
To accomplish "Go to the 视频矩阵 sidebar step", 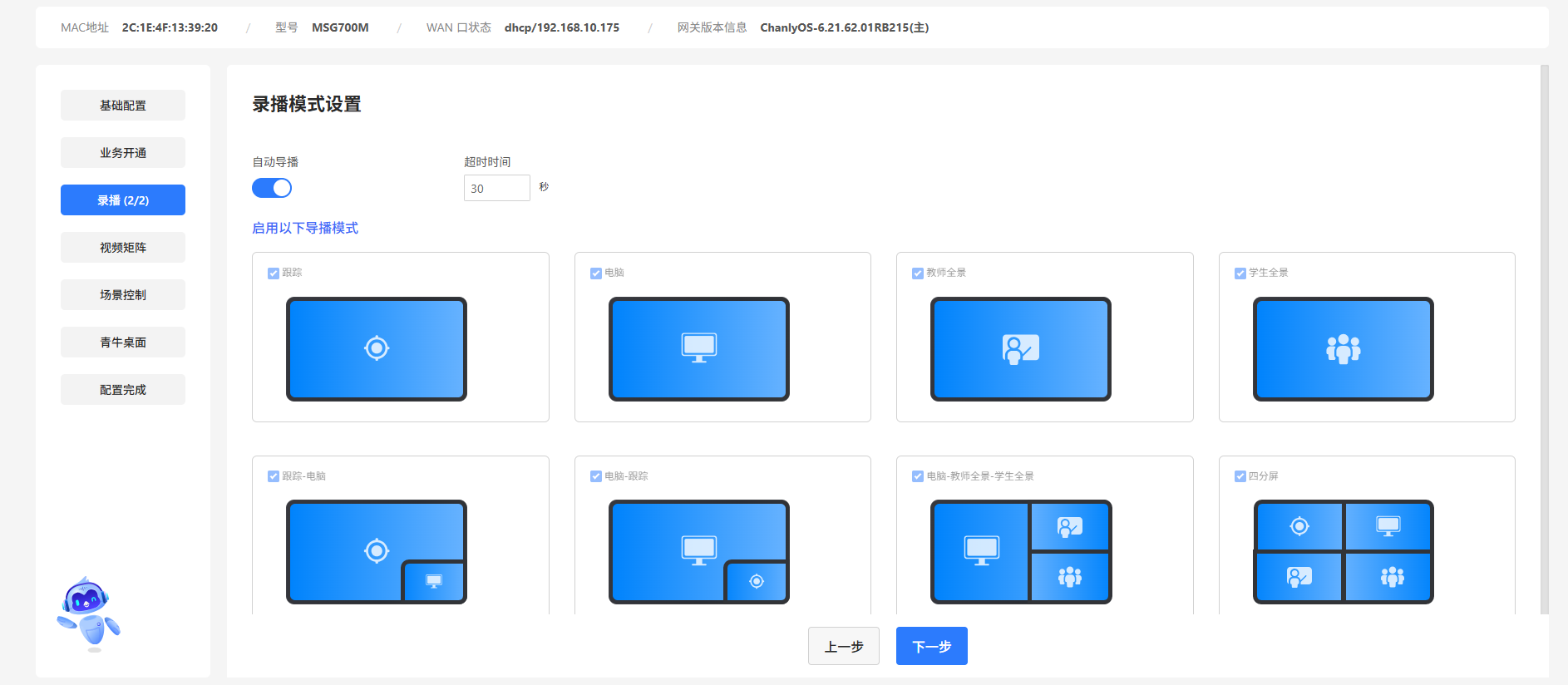I will coord(123,248).
